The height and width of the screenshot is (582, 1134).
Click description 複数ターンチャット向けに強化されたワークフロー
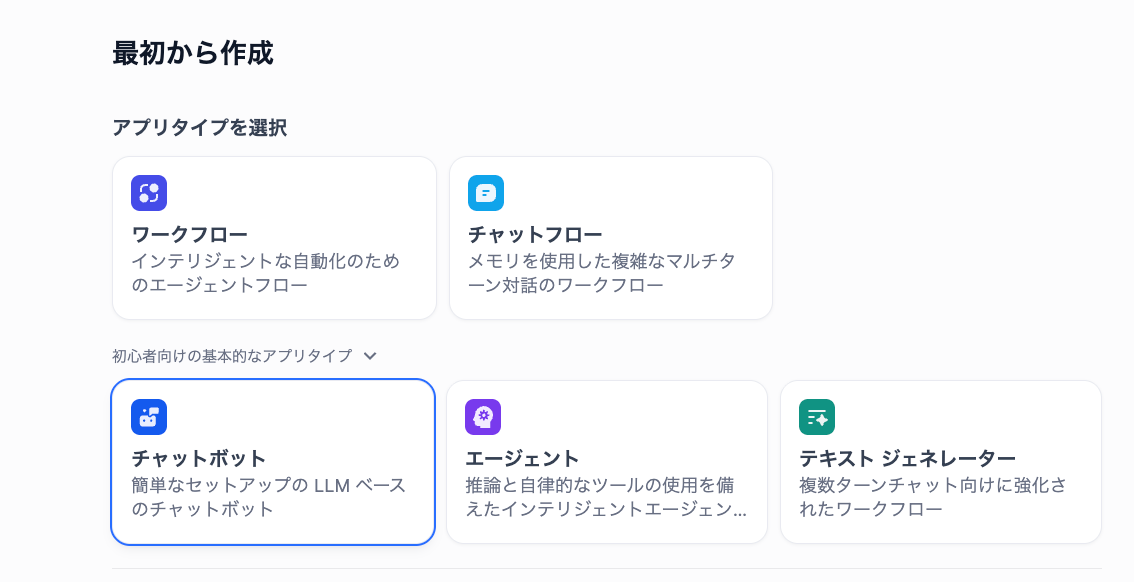click(x=932, y=497)
